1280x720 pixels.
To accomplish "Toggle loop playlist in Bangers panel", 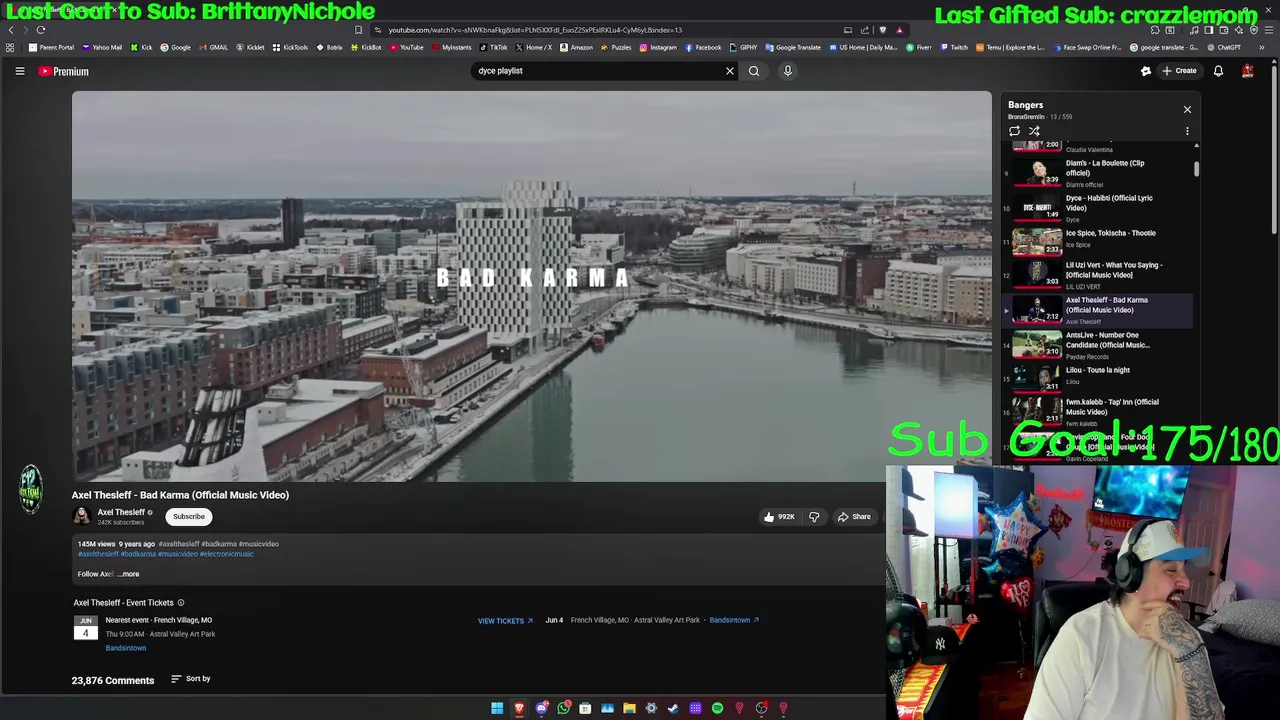I will (x=1014, y=131).
